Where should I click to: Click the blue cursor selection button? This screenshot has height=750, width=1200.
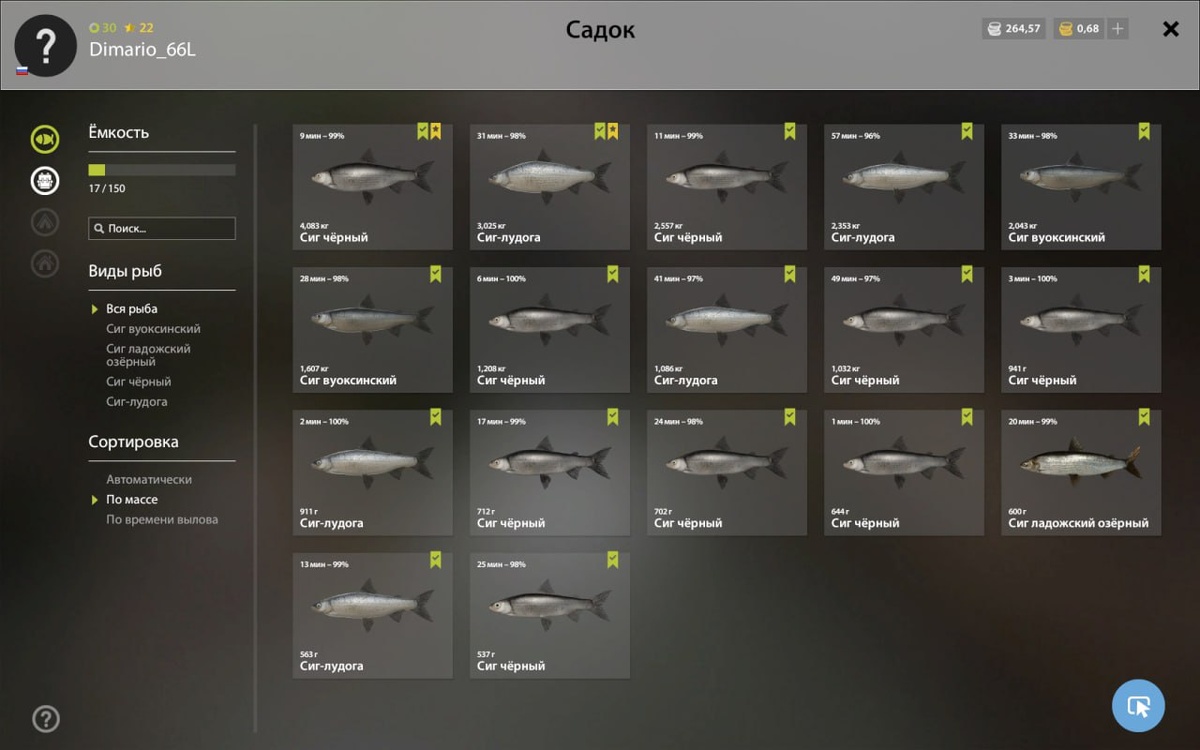1138,706
